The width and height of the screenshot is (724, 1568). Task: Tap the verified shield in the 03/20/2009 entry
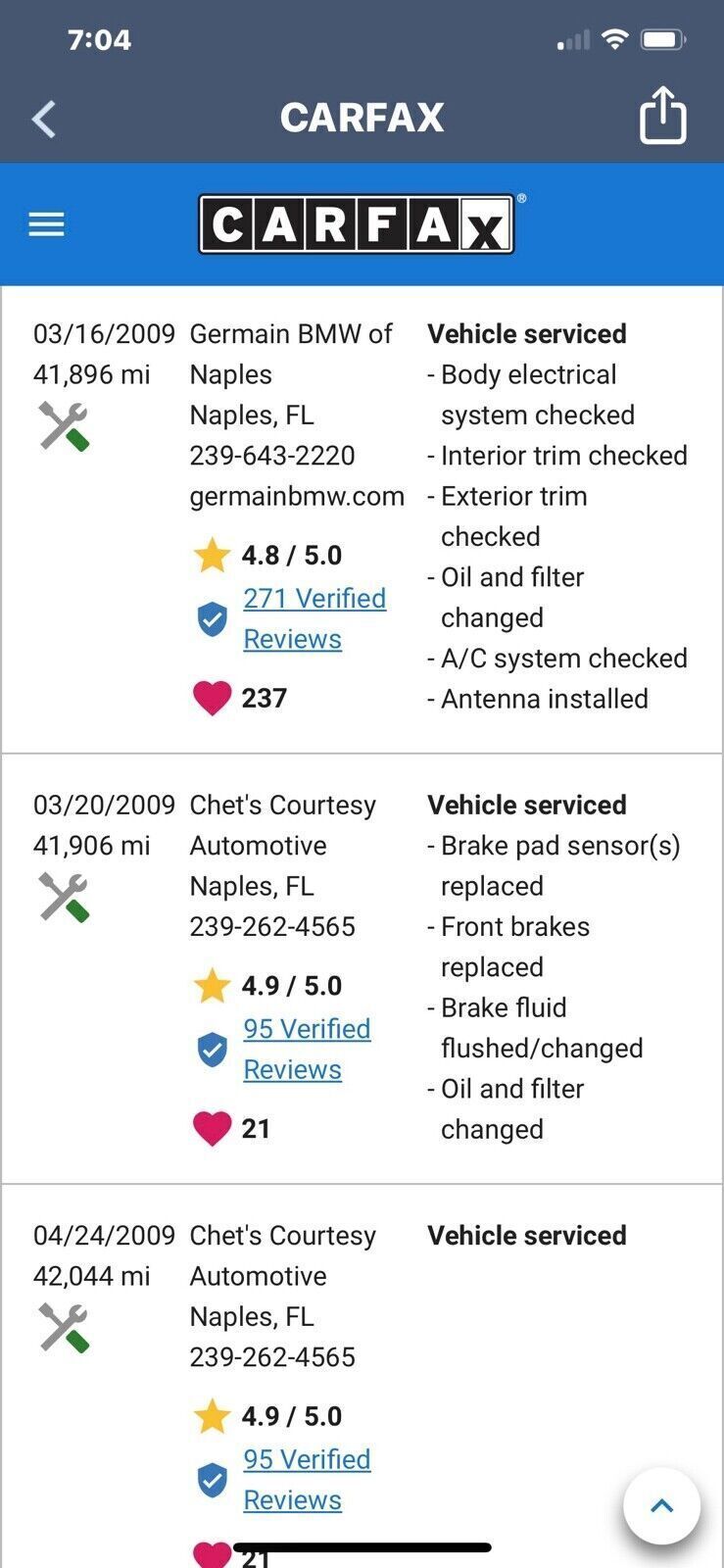point(212,1050)
